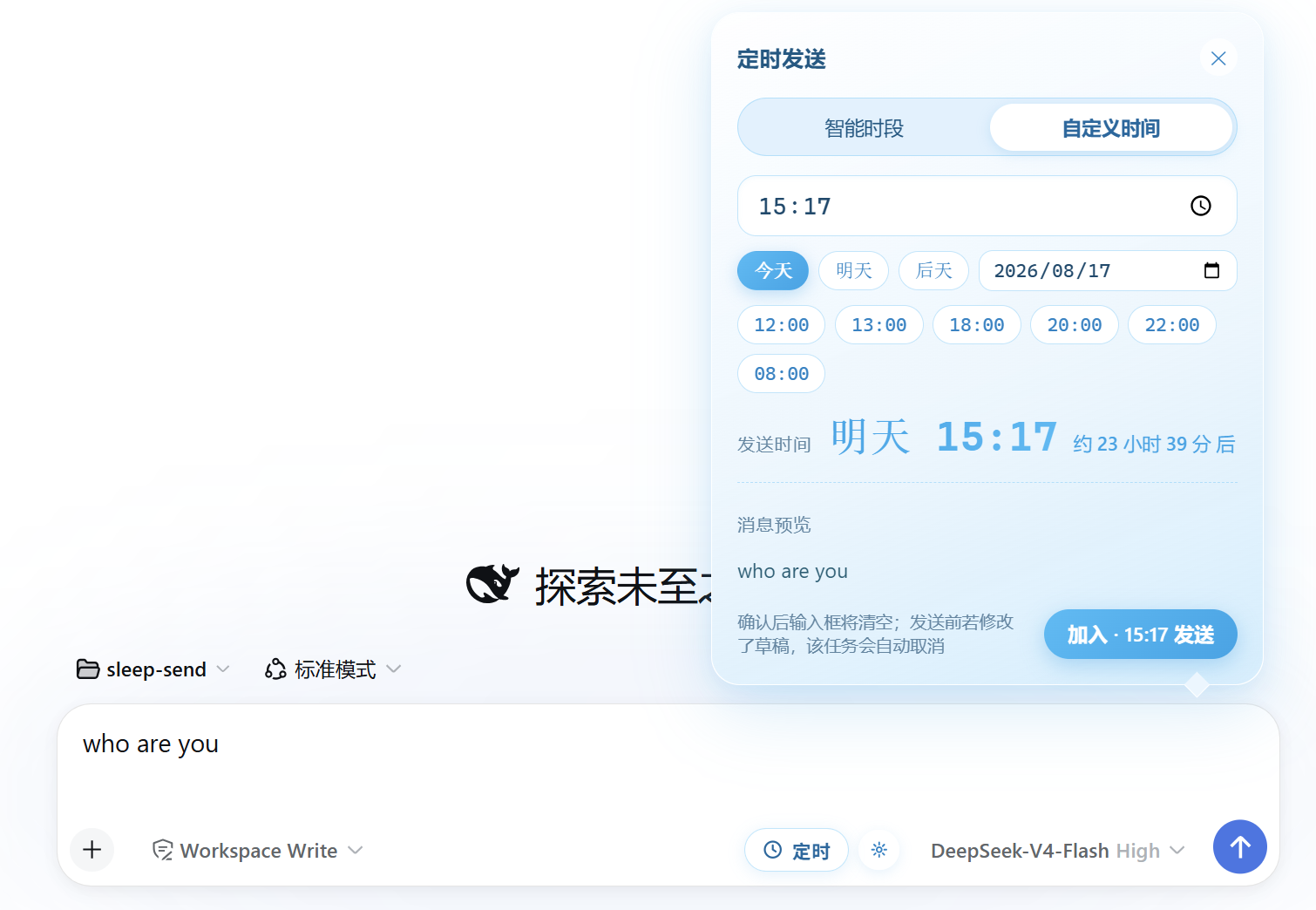Open the DeepSeek-V4-Flash High model dropdown
The image size is (1316, 910).
coord(1057,851)
